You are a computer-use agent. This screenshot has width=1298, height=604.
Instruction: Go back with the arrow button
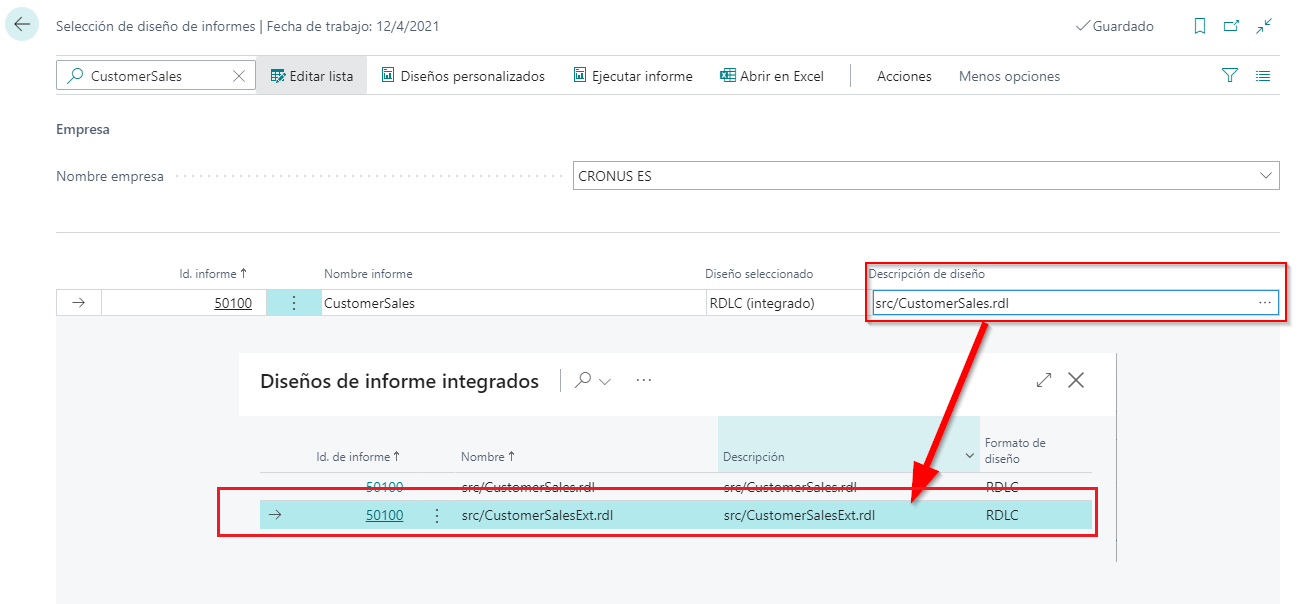point(22,25)
